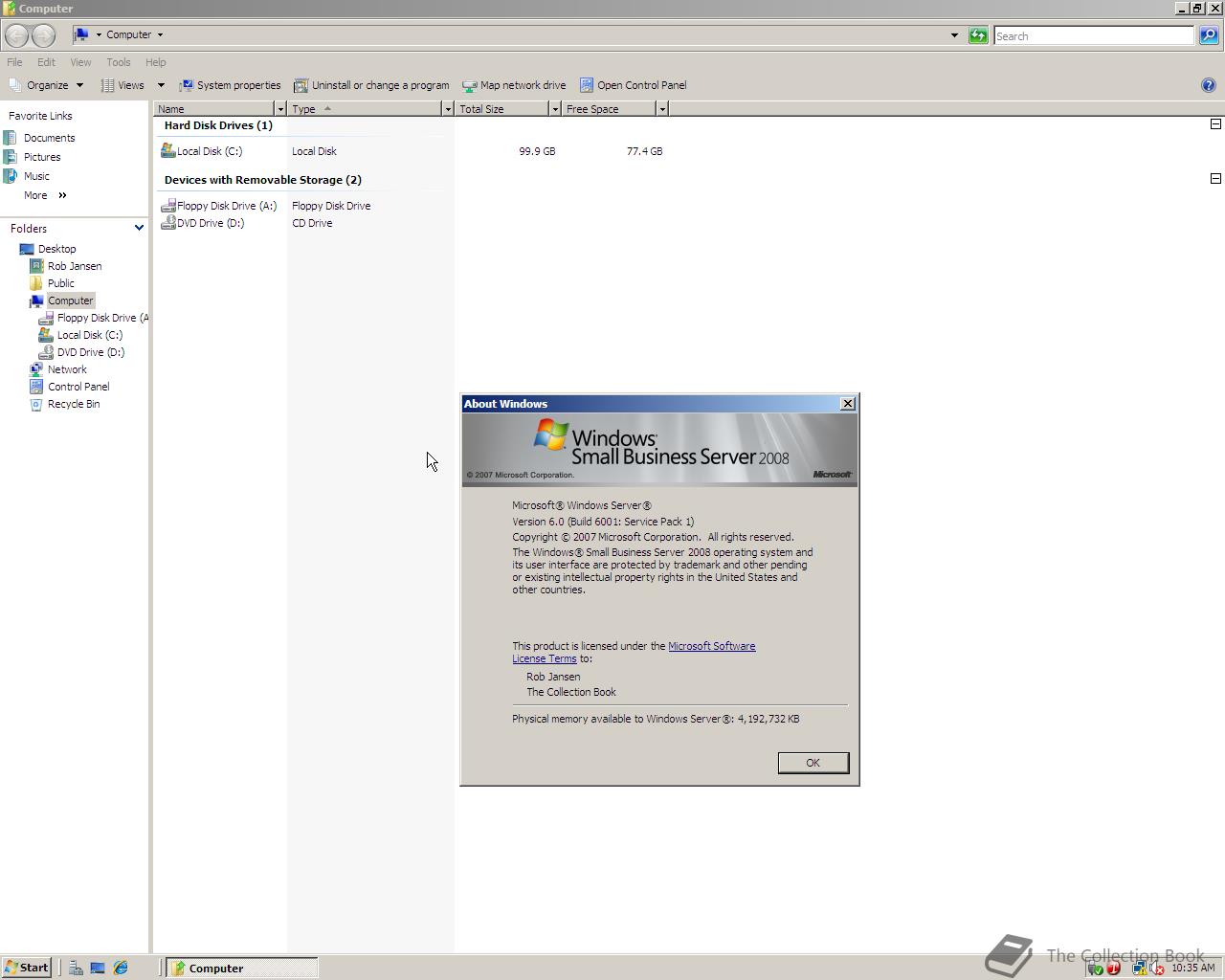Click OK in About Windows dialog
1225x980 pixels.
pyautogui.click(x=813, y=763)
